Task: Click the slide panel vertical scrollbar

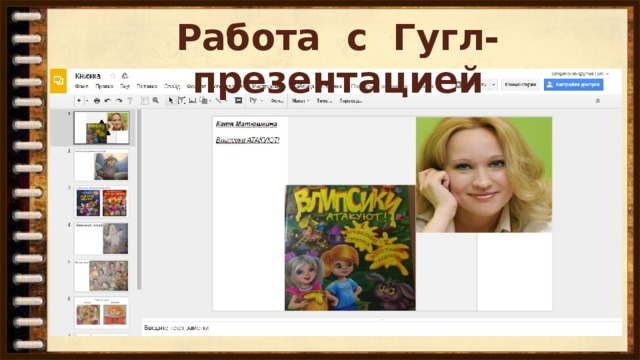Action: coord(139,199)
